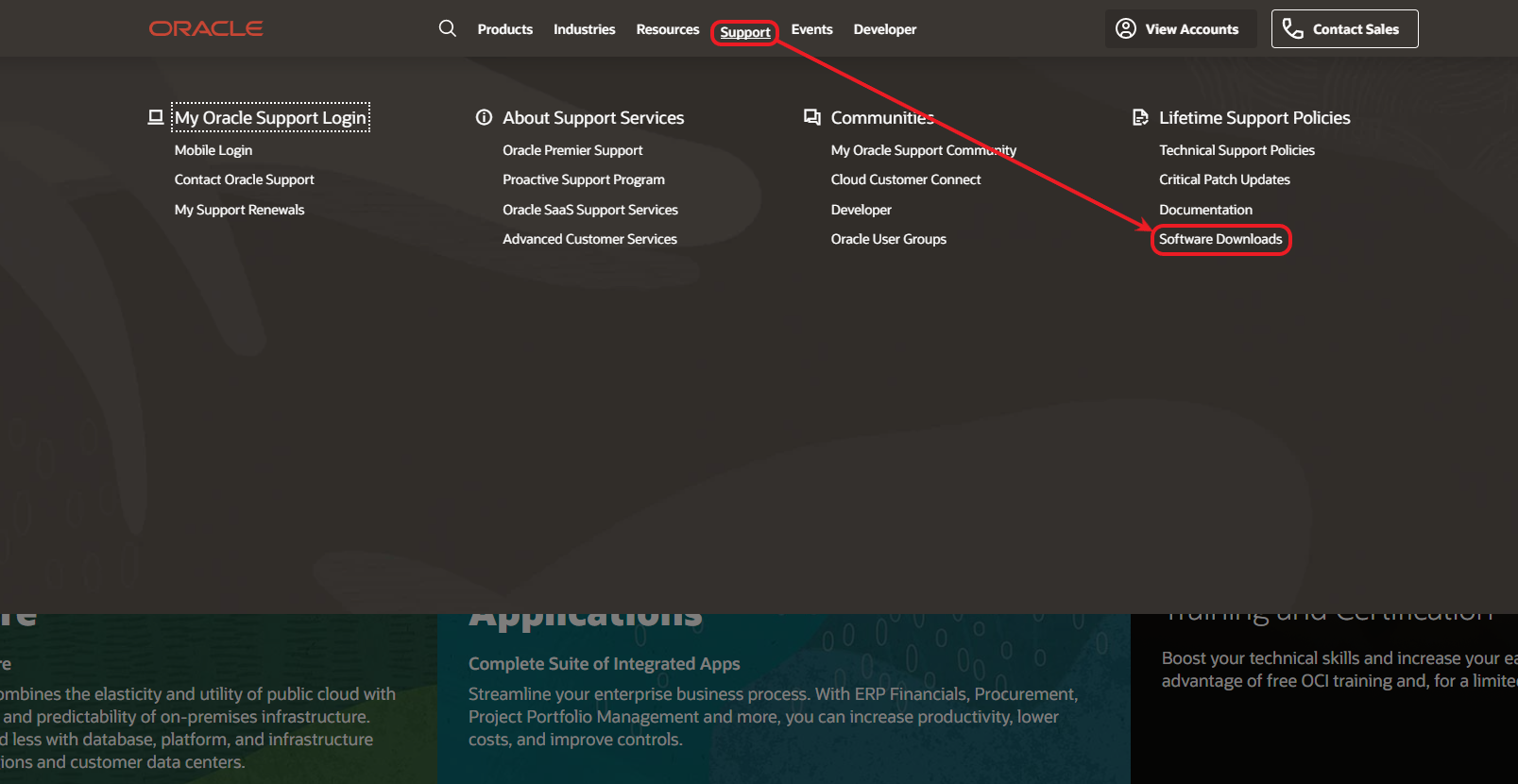Image resolution: width=1518 pixels, height=784 pixels.
Task: Click the phone icon in Contact Sales
Action: [x=1292, y=28]
